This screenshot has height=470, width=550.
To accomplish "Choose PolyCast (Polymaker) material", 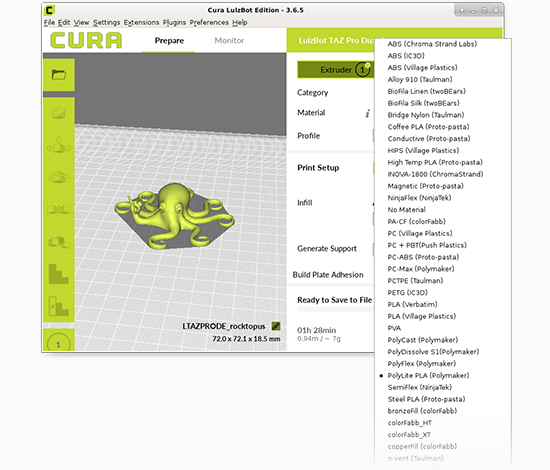I will (x=443, y=340).
